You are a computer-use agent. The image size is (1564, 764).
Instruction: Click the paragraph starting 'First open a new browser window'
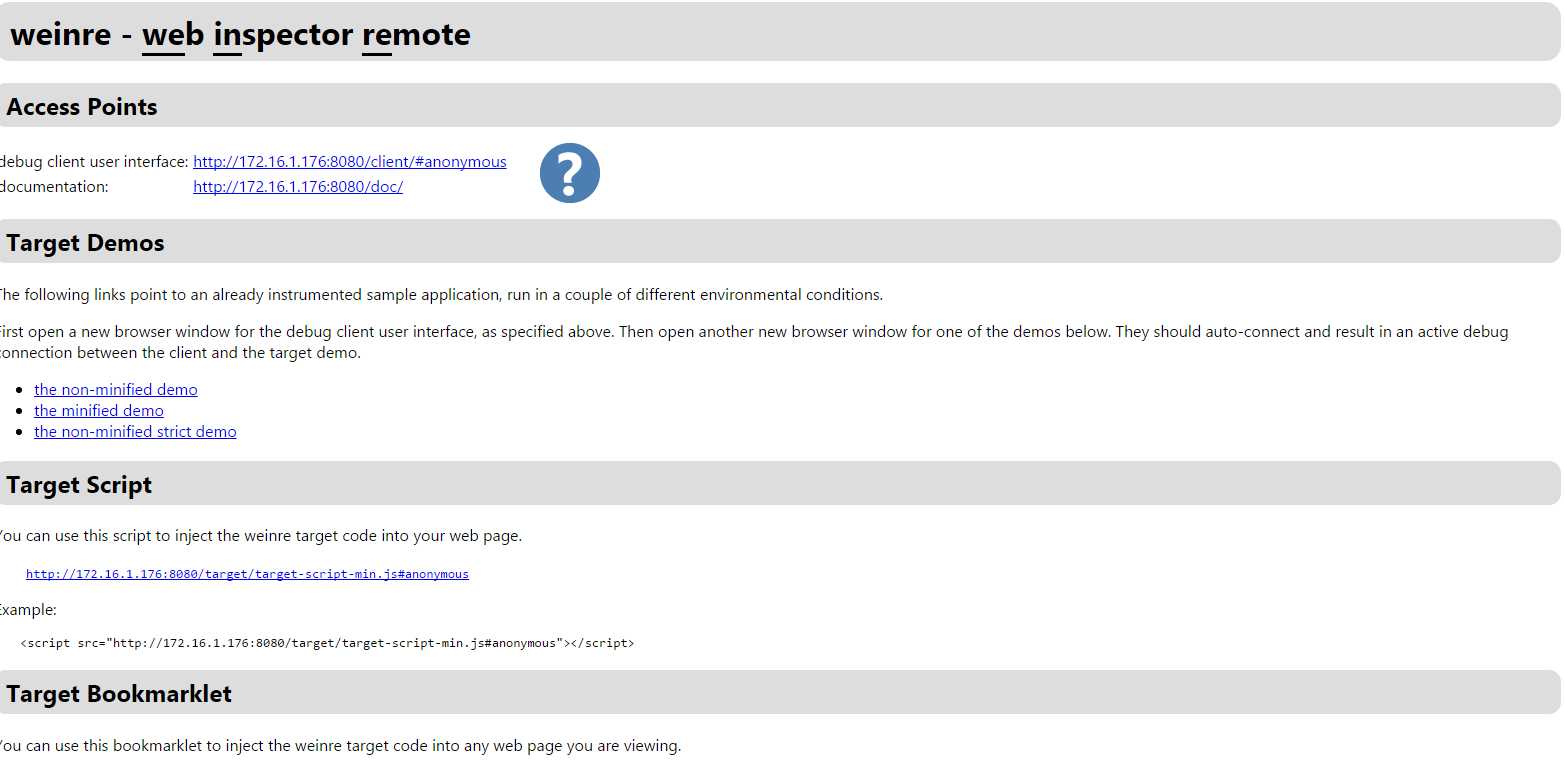[754, 342]
